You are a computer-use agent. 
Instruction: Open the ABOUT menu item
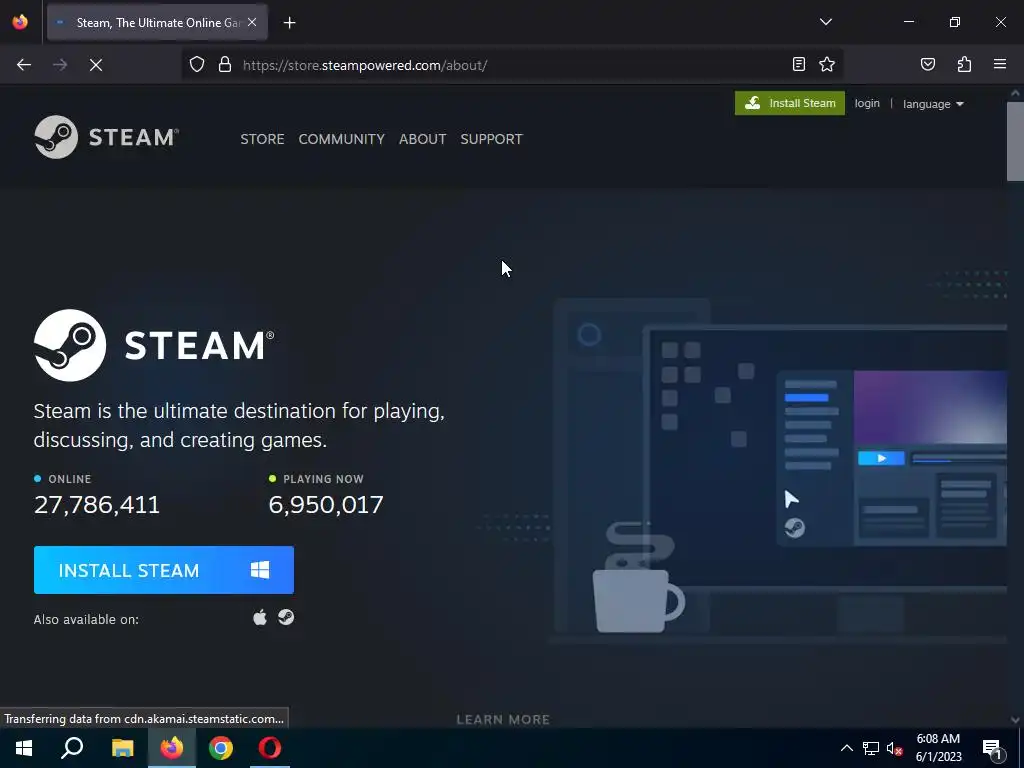click(423, 139)
